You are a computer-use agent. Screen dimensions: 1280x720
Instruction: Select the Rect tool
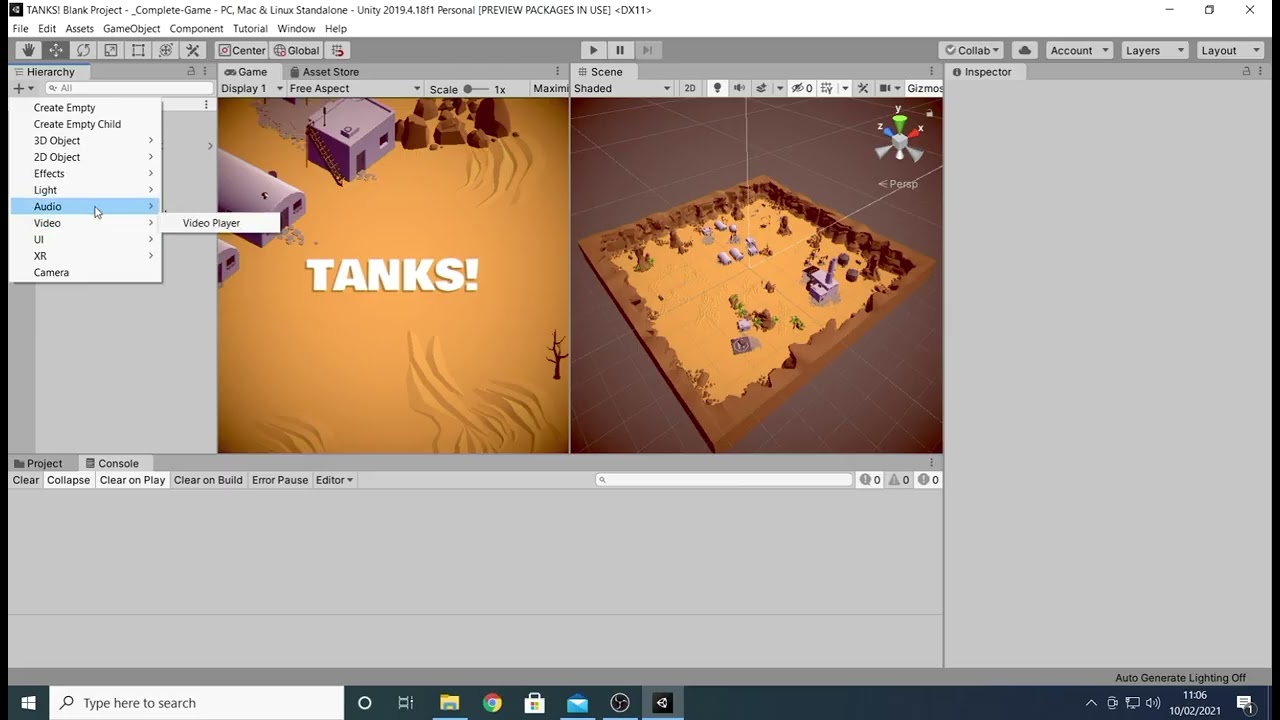[138, 50]
